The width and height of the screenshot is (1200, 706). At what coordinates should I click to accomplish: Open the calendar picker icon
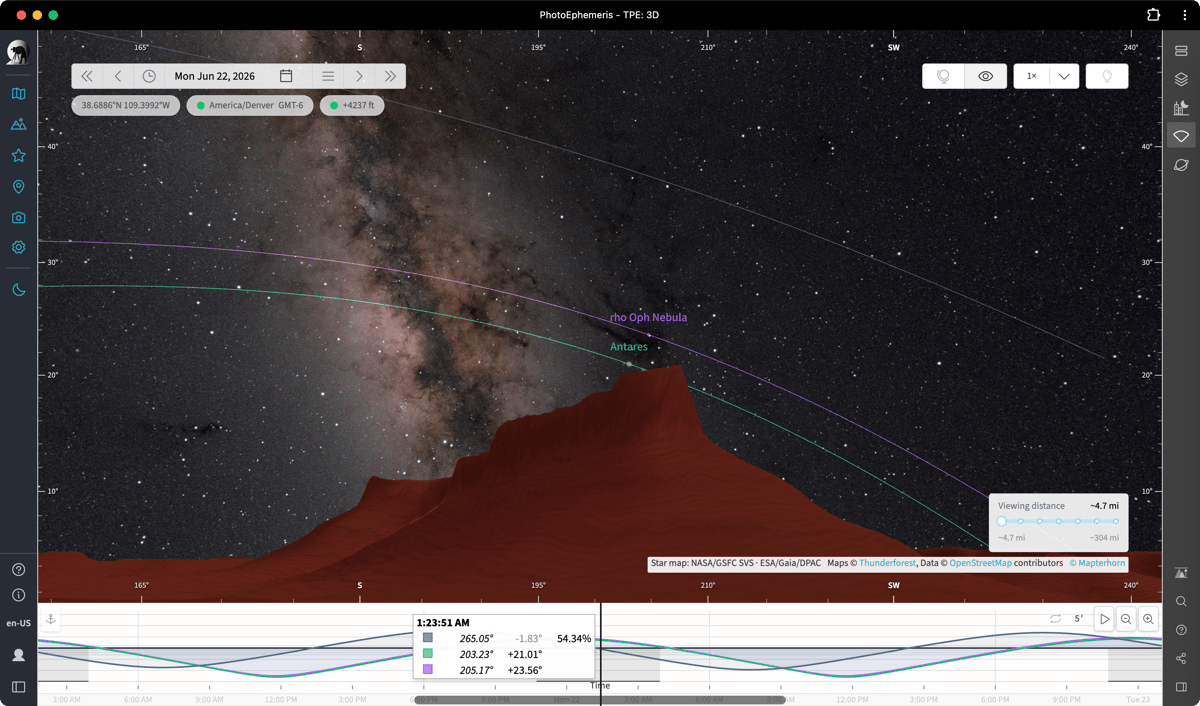point(286,76)
